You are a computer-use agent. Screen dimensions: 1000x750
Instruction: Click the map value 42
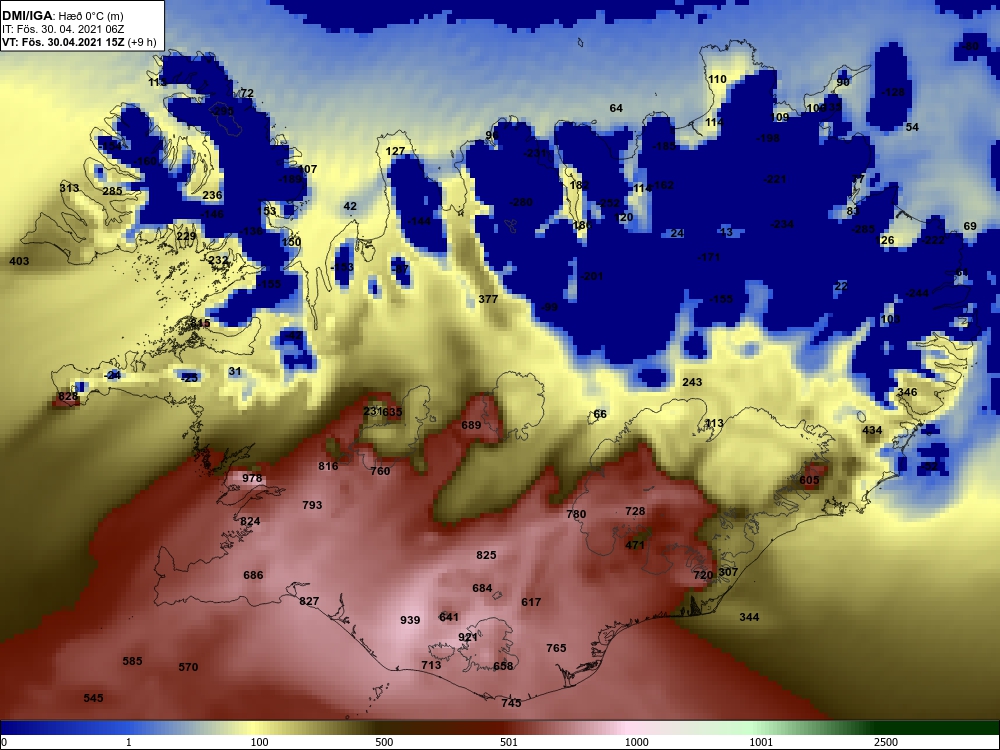350,207
